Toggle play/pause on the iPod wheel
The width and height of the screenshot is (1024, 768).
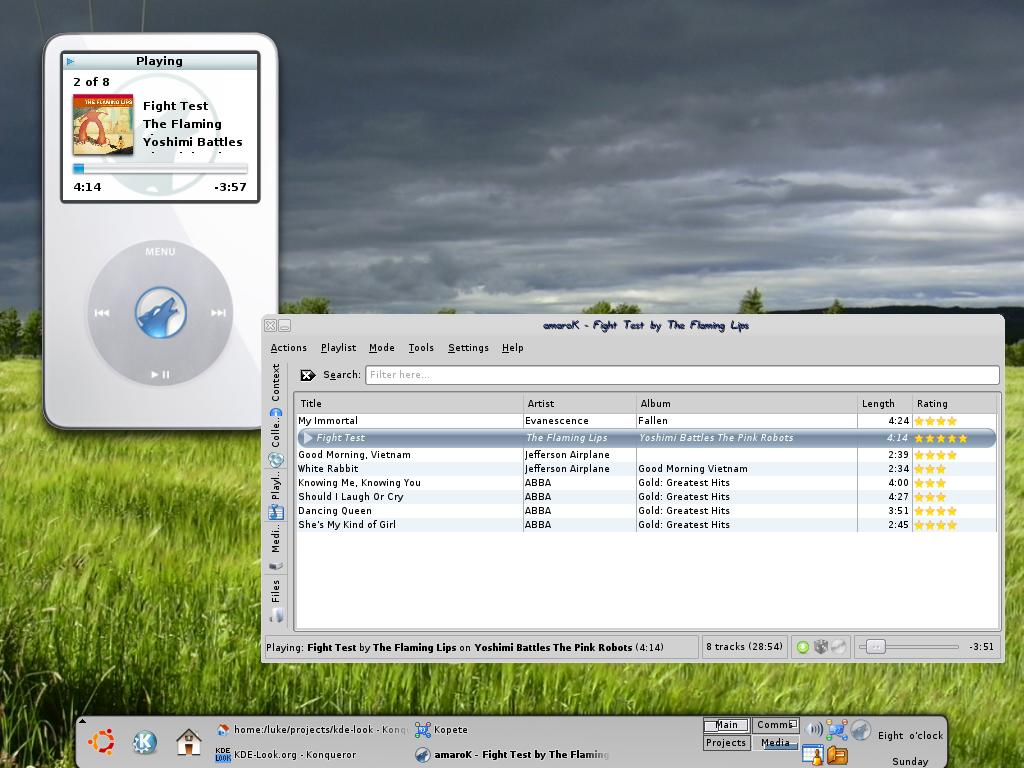click(160, 374)
